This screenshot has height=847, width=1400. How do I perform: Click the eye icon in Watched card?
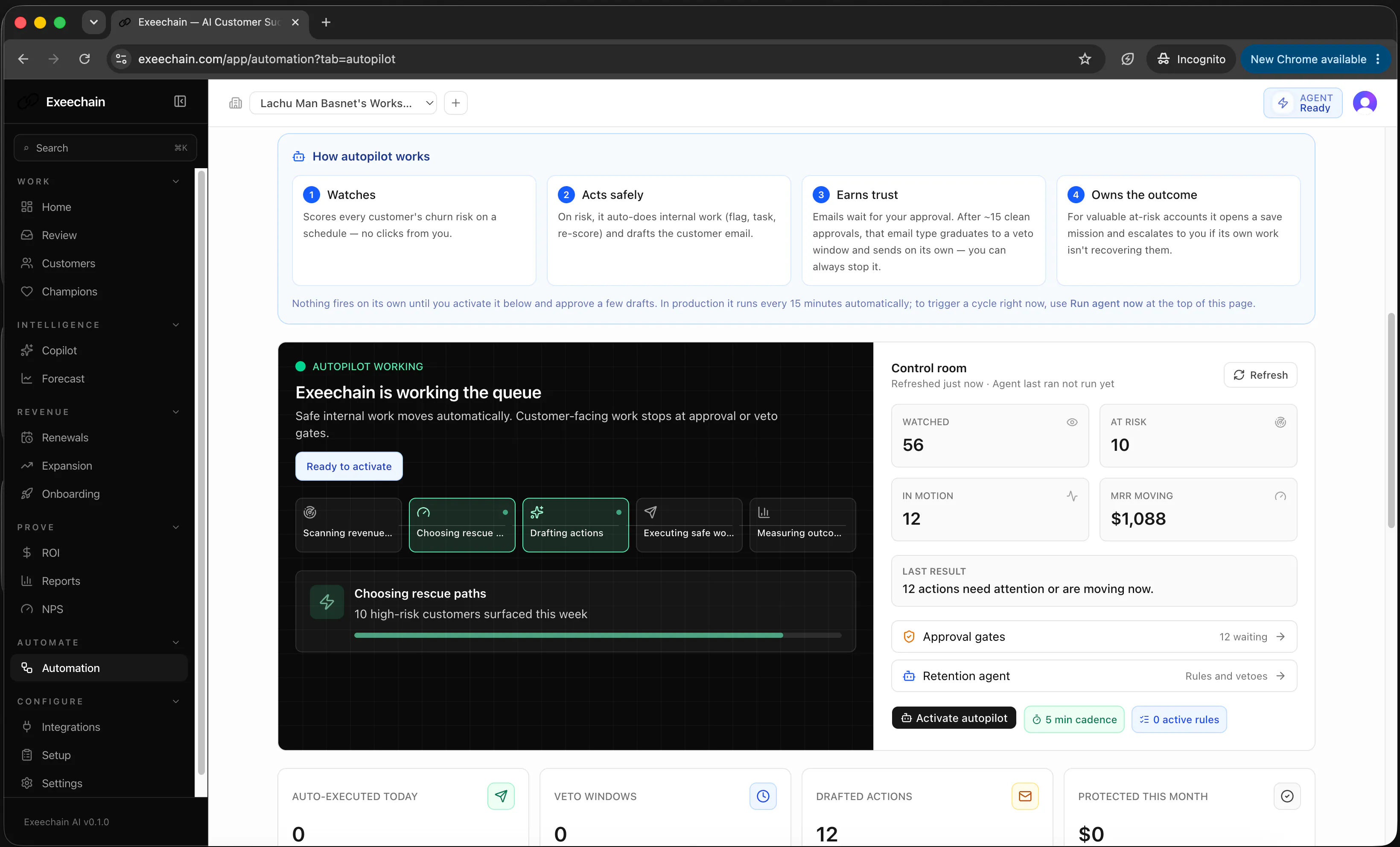click(x=1072, y=422)
